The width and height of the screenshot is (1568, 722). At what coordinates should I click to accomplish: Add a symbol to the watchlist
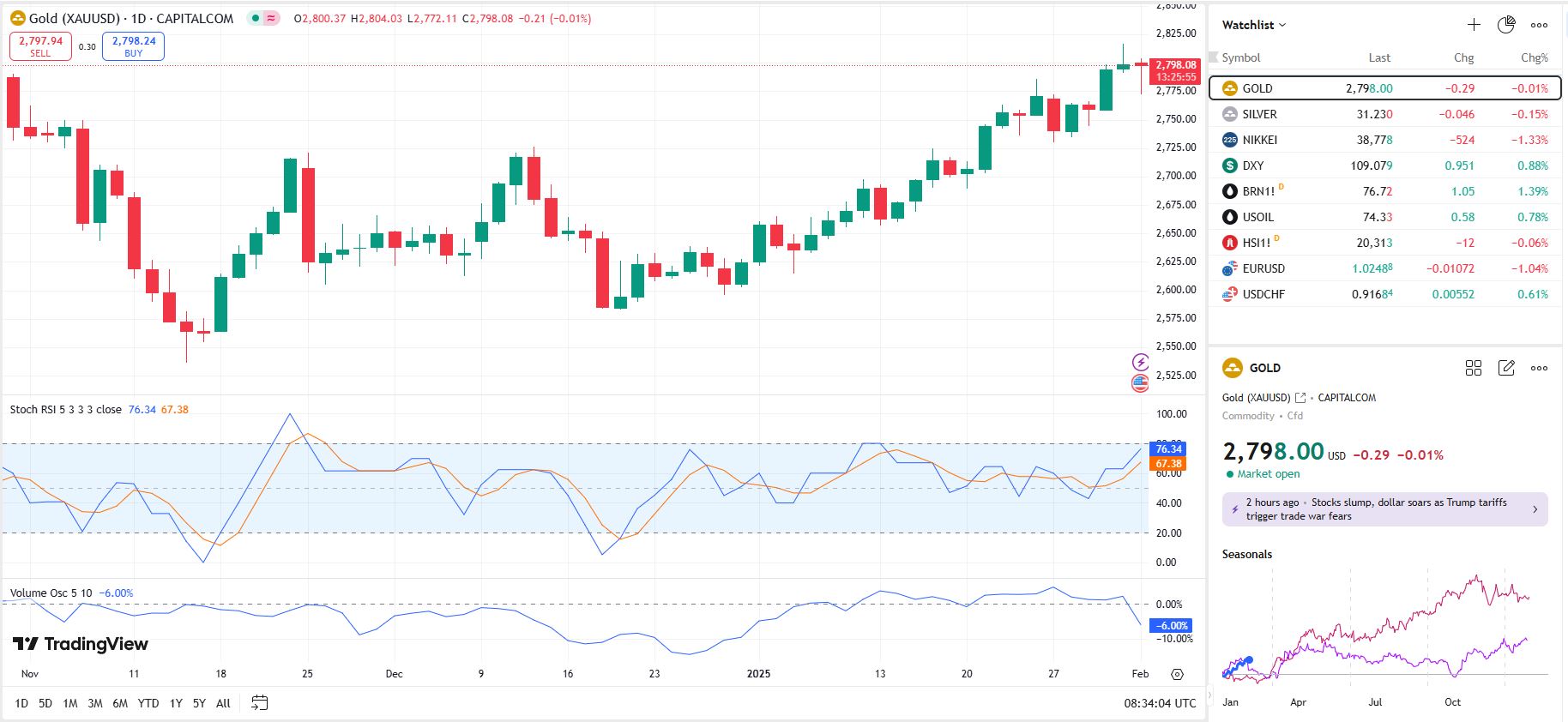1474,25
